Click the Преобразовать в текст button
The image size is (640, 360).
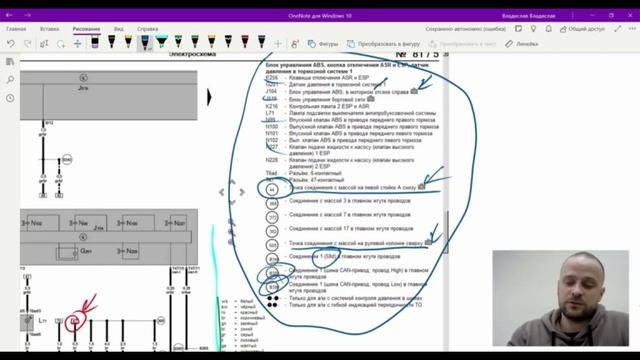coord(462,44)
